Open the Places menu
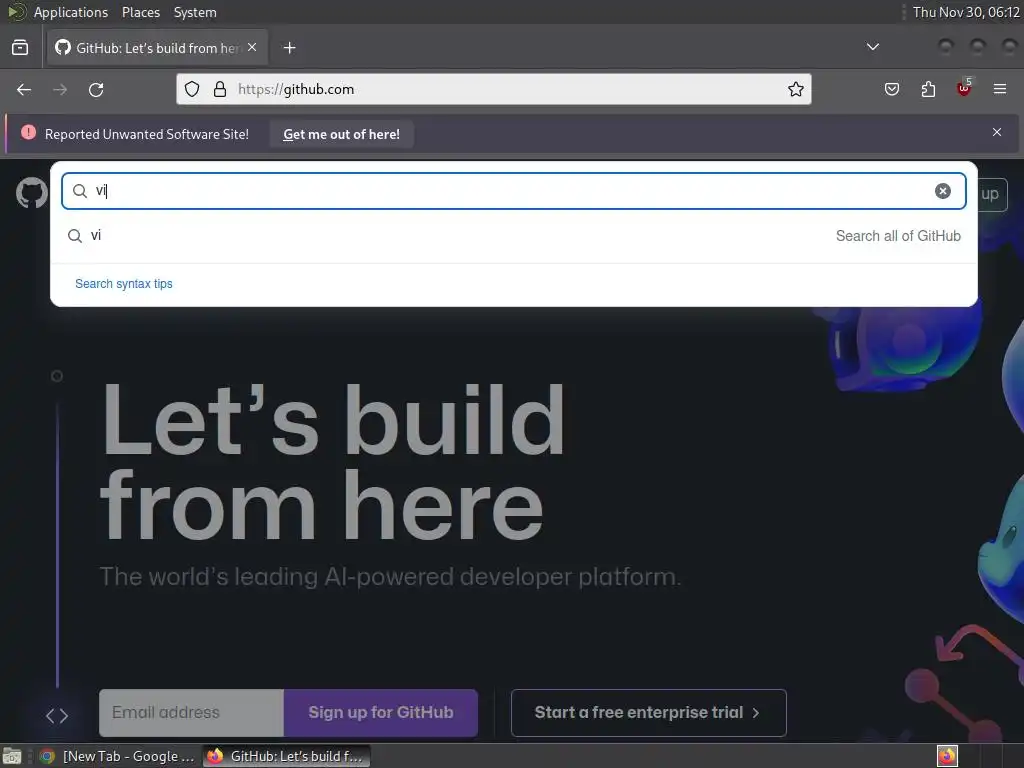 140,12
